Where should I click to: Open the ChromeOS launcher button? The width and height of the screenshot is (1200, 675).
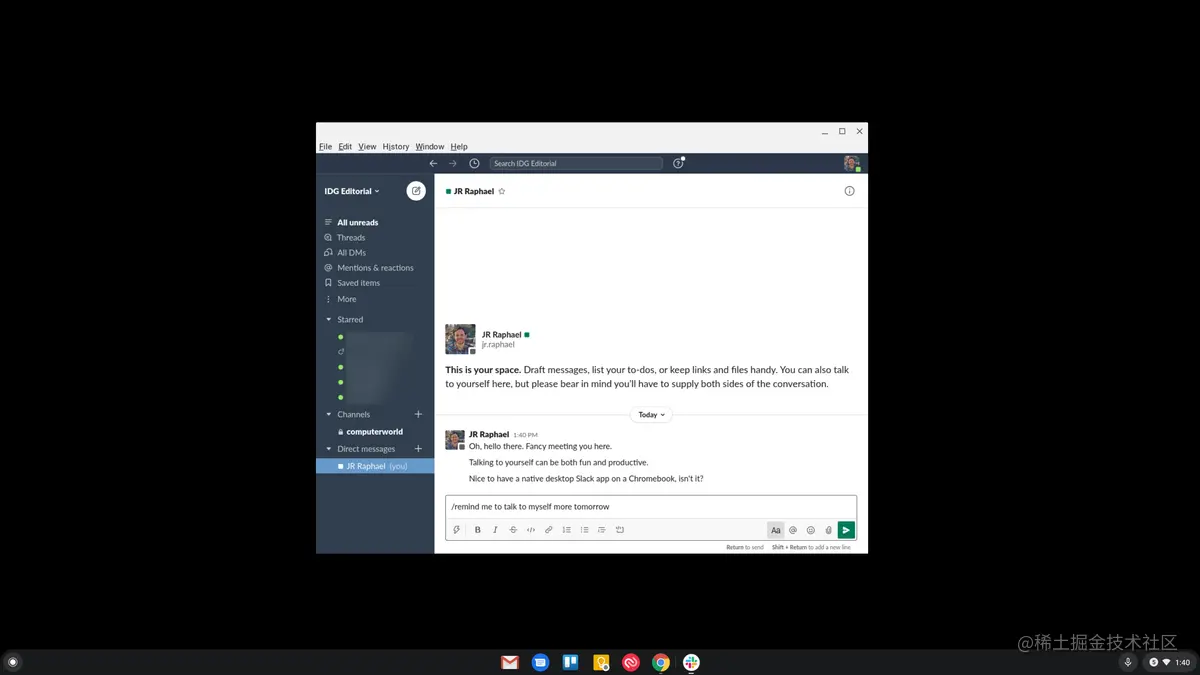tap(13, 662)
